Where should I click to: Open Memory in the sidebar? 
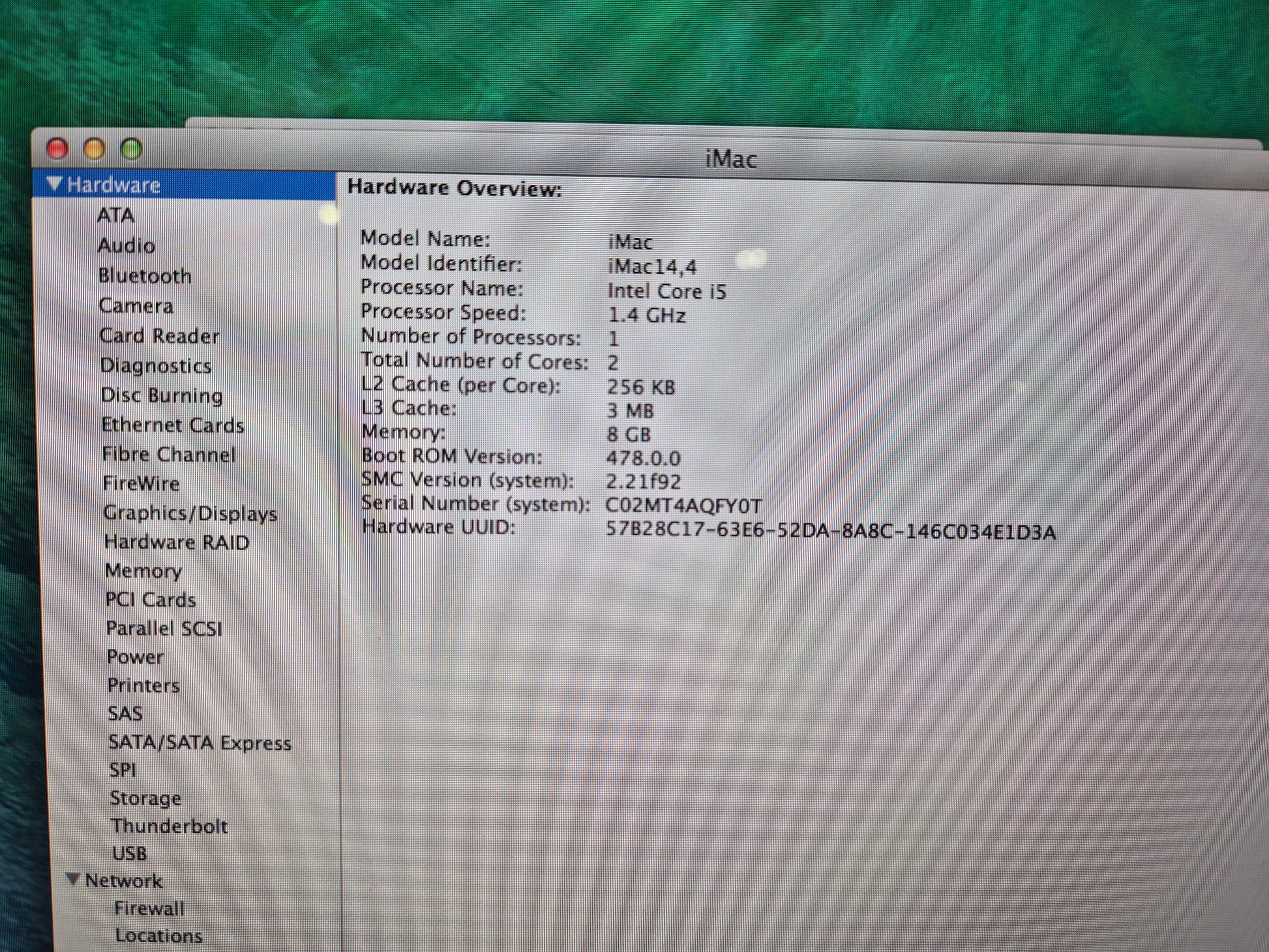143,571
